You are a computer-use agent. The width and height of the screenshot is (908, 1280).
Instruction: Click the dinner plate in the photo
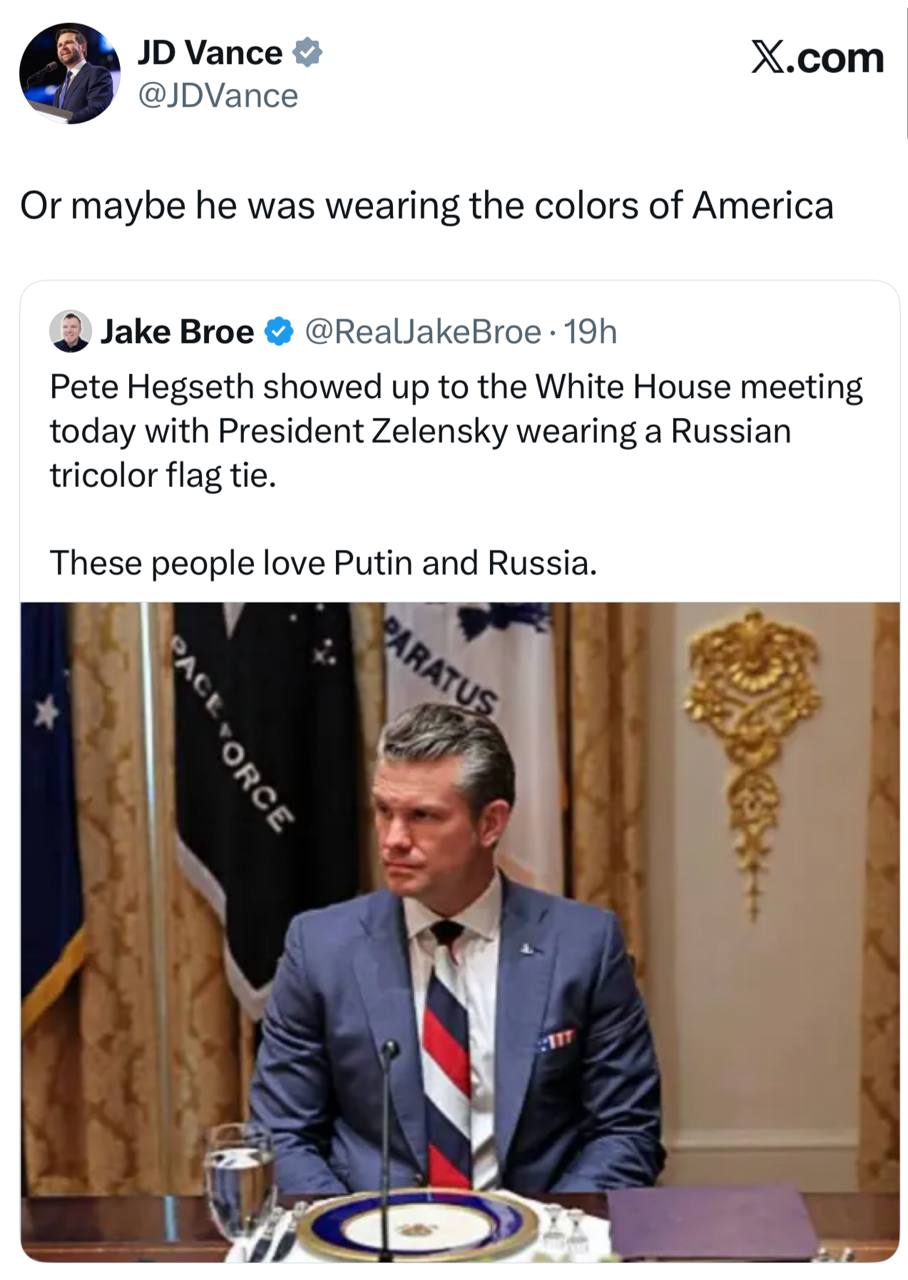coord(418,1225)
